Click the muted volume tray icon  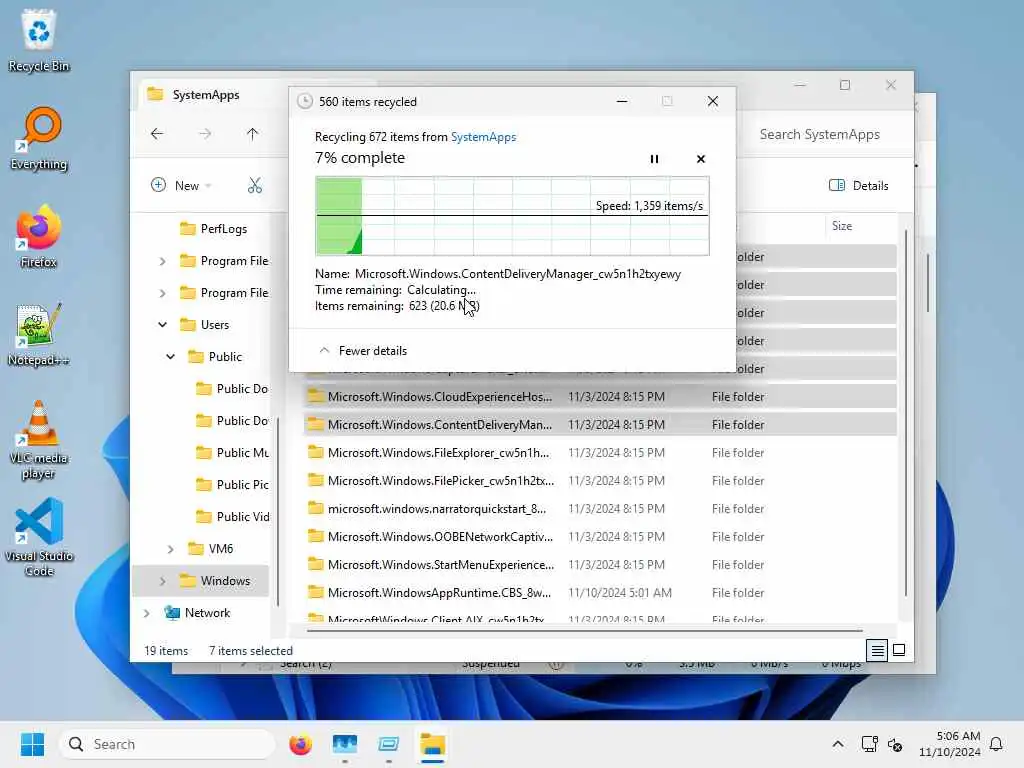[895, 744]
